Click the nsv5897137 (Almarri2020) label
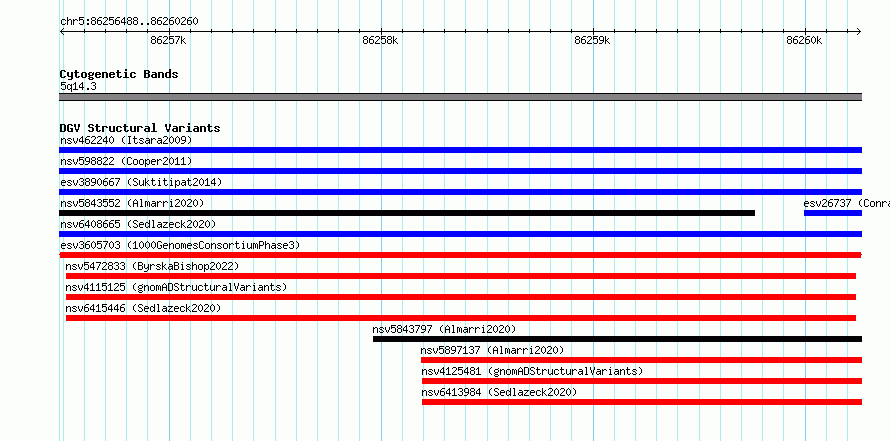Viewport: 890px width, 441px height. click(x=493, y=350)
